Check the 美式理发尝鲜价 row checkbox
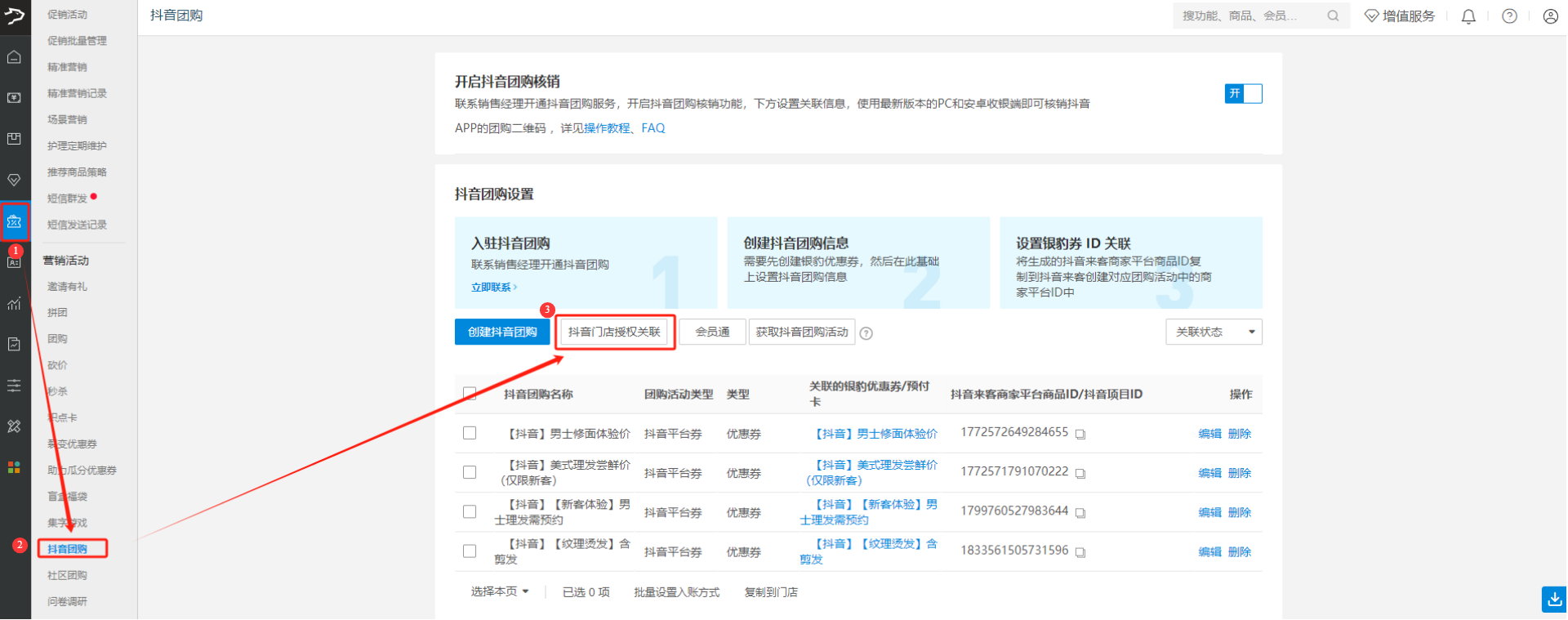This screenshot has width=1568, height=620. tap(470, 472)
